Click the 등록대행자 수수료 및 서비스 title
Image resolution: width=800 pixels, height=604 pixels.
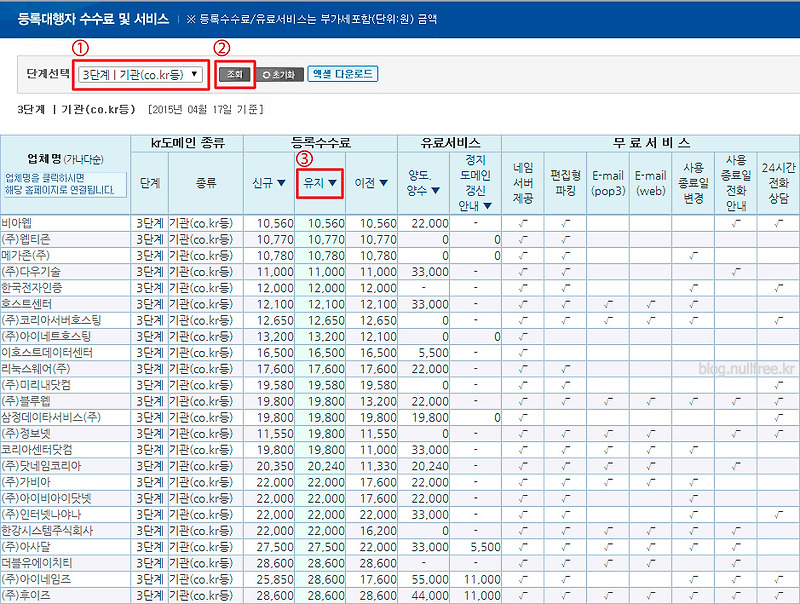pos(93,19)
